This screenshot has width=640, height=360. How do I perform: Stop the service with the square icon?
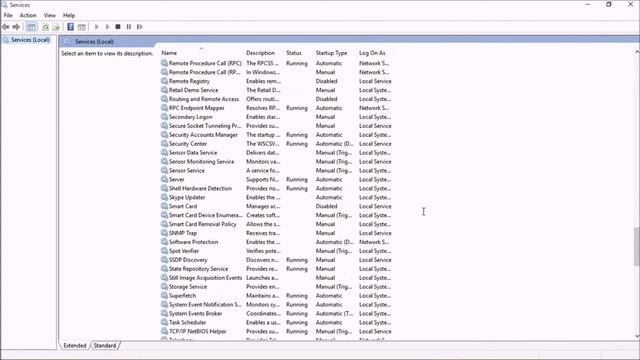[x=118, y=27]
